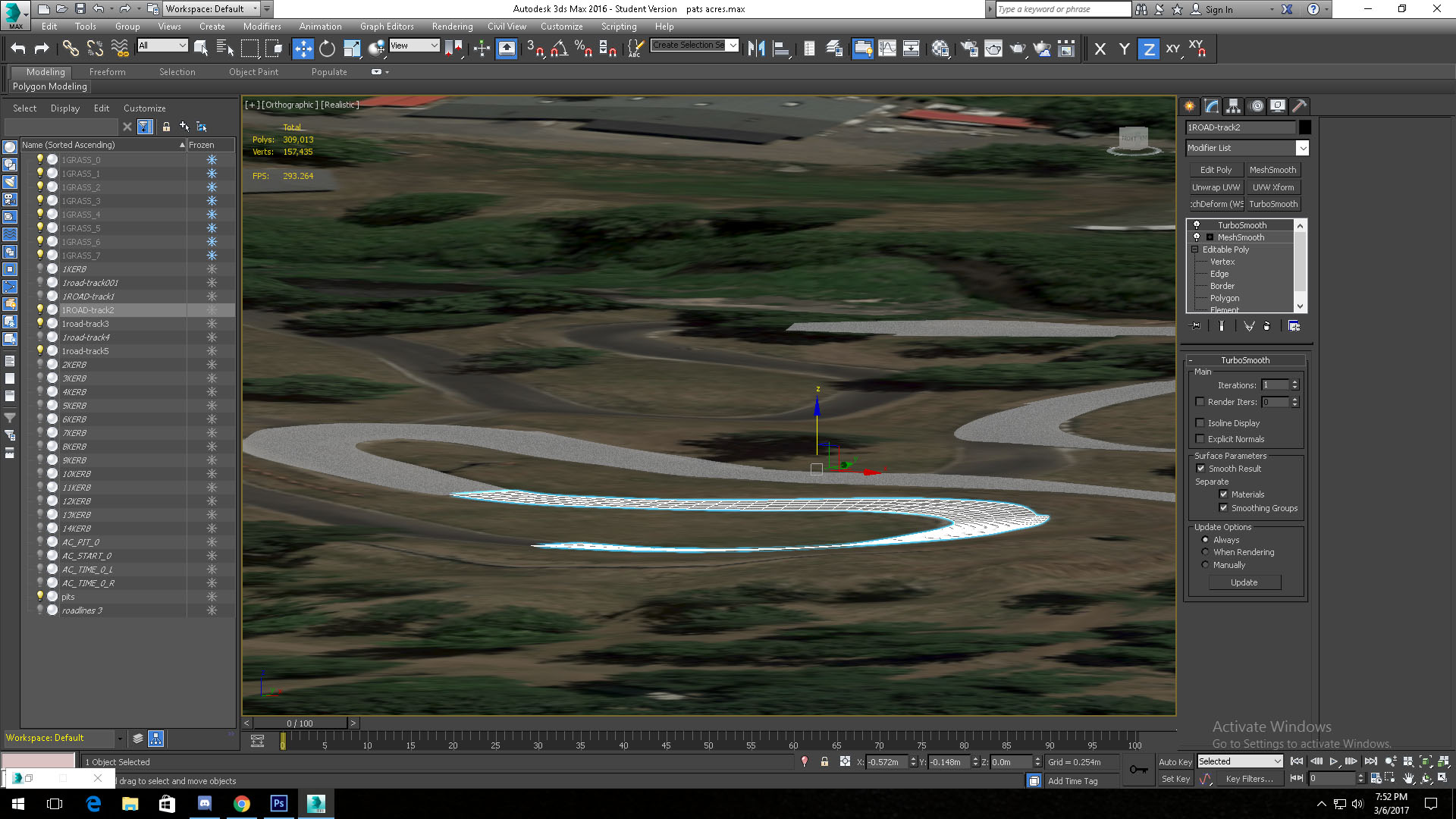Image resolution: width=1456 pixels, height=819 pixels.
Task: Open the Modify command panel tab
Action: (x=1212, y=106)
